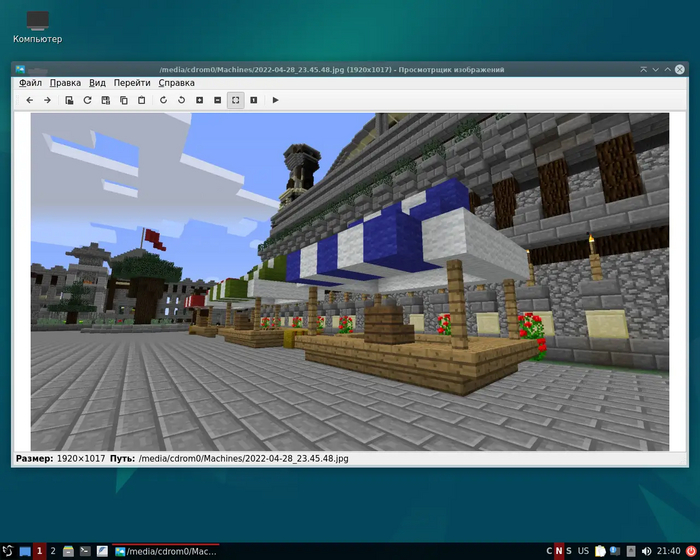700x560 pixels.
Task: Zoom out using the minus icon
Action: [217, 100]
